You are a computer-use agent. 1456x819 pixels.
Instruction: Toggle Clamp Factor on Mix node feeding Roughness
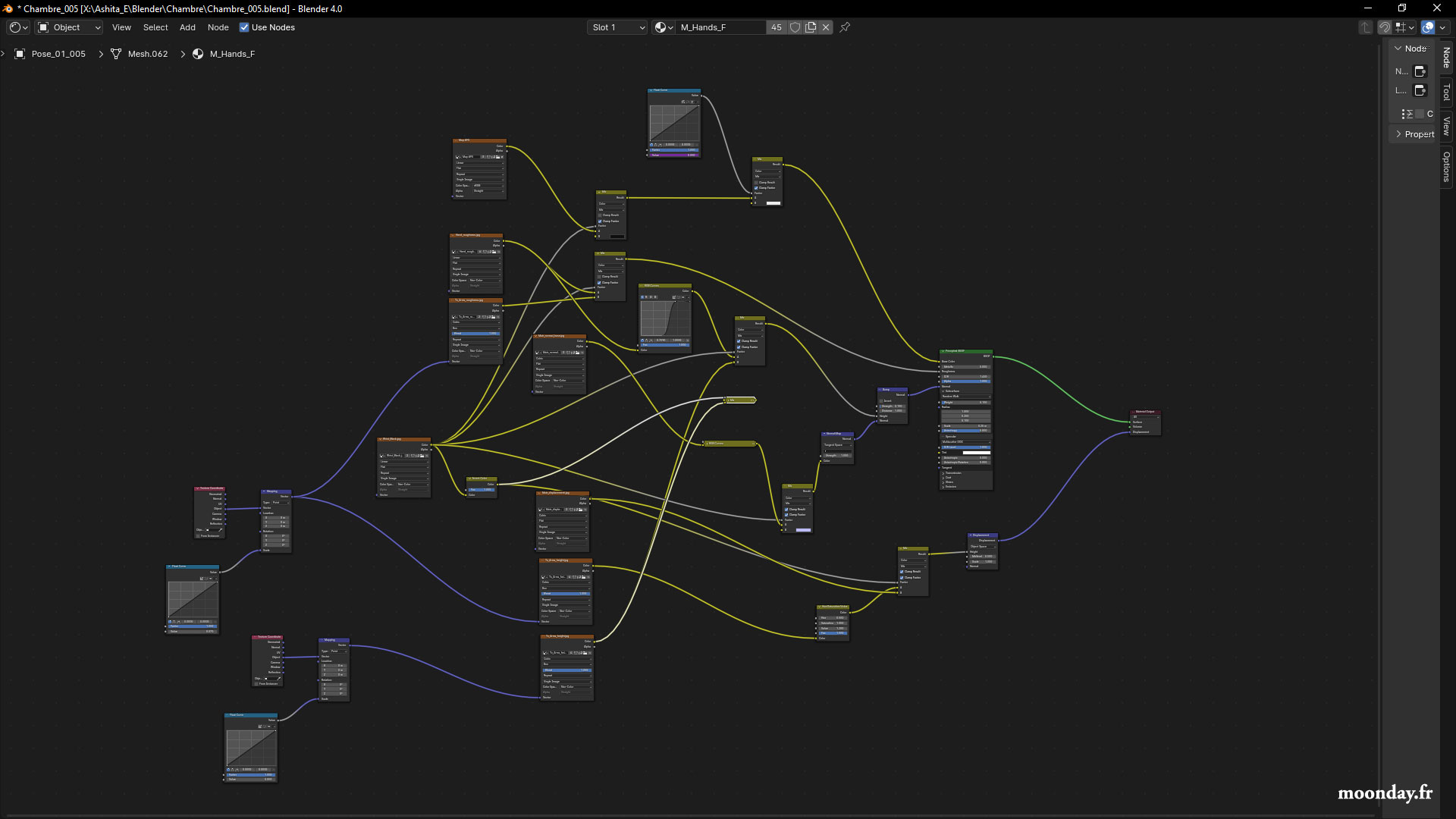tap(599, 282)
